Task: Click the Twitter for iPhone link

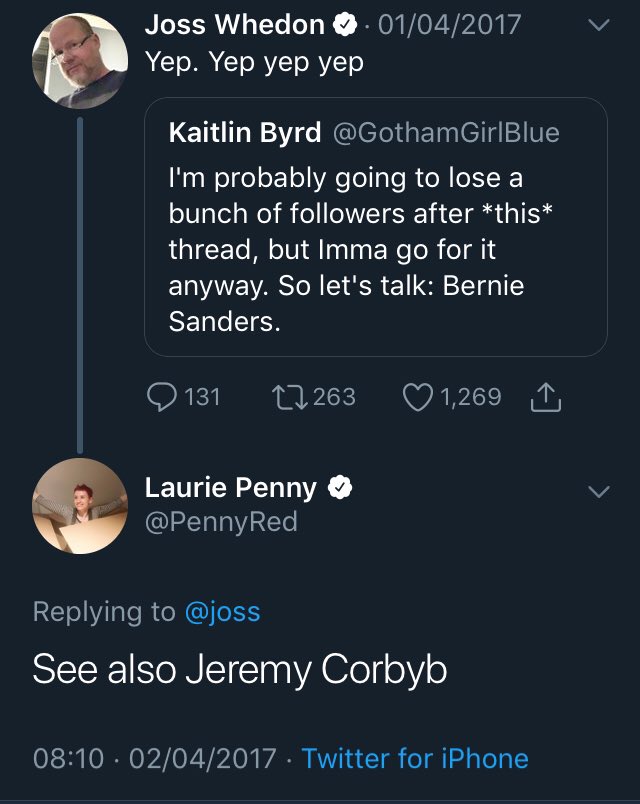Action: pyautogui.click(x=414, y=758)
